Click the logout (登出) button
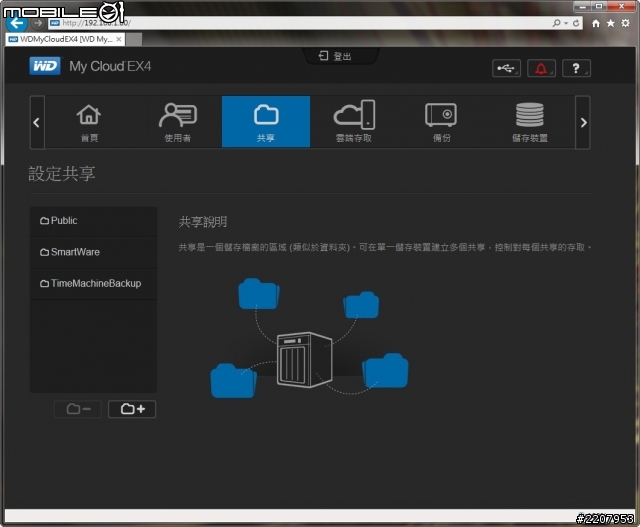The width and height of the screenshot is (640, 527). click(x=335, y=56)
